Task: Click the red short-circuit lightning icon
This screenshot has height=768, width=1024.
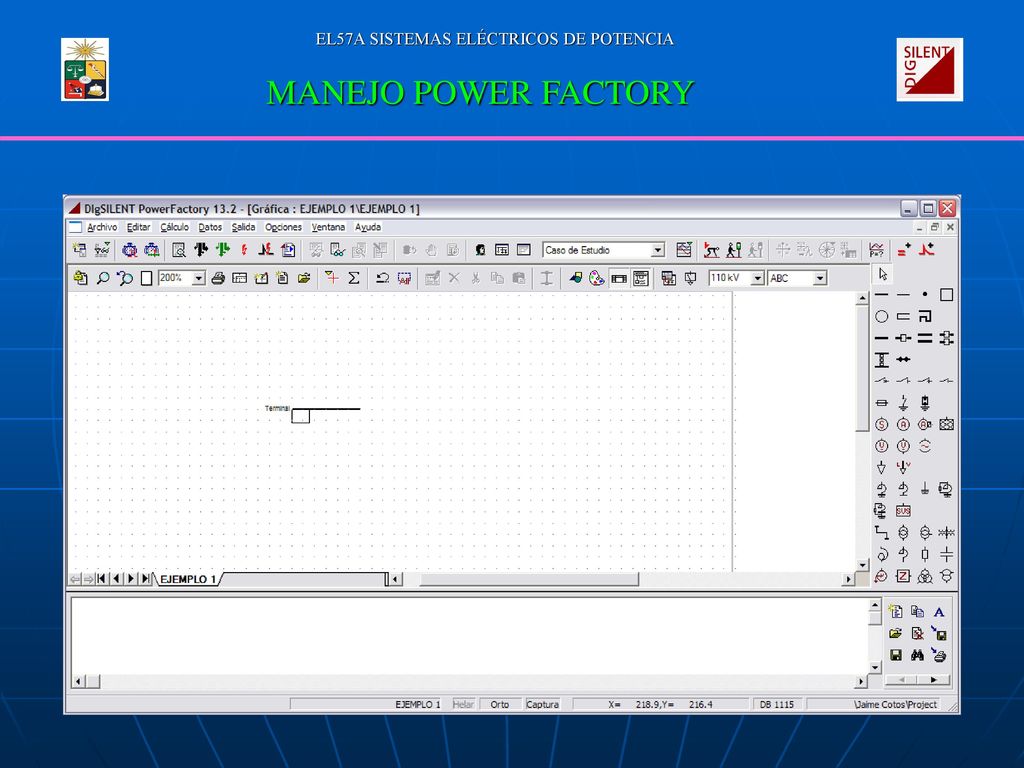Action: [244, 249]
